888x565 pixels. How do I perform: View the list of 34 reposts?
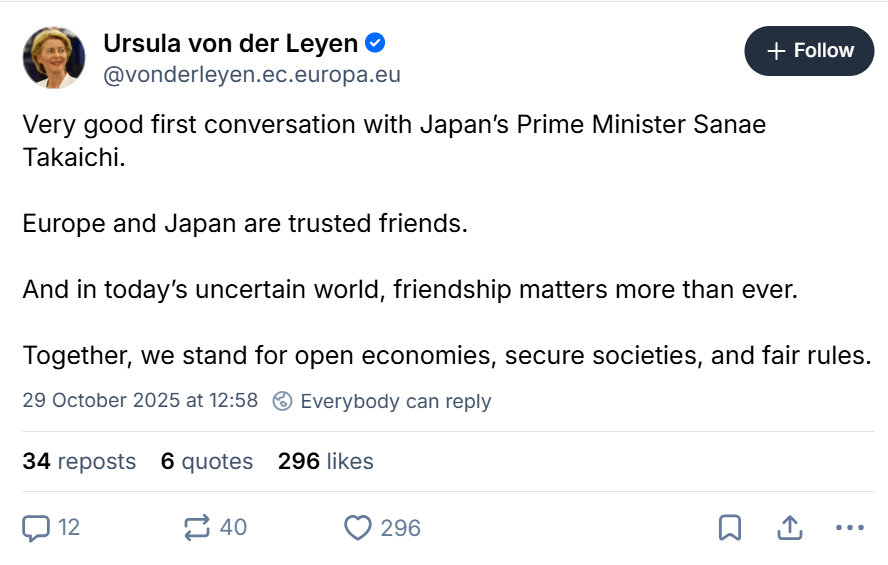pos(79,461)
